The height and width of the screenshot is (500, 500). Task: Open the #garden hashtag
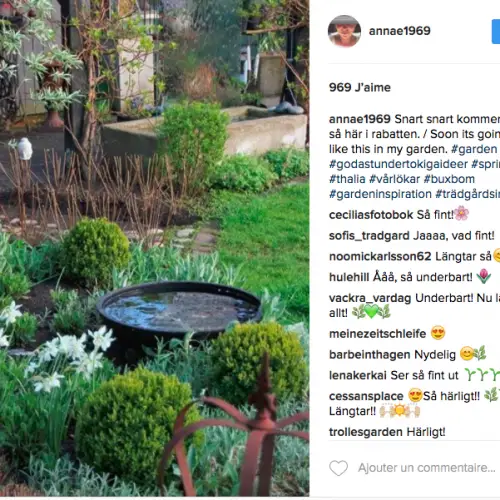click(x=474, y=149)
